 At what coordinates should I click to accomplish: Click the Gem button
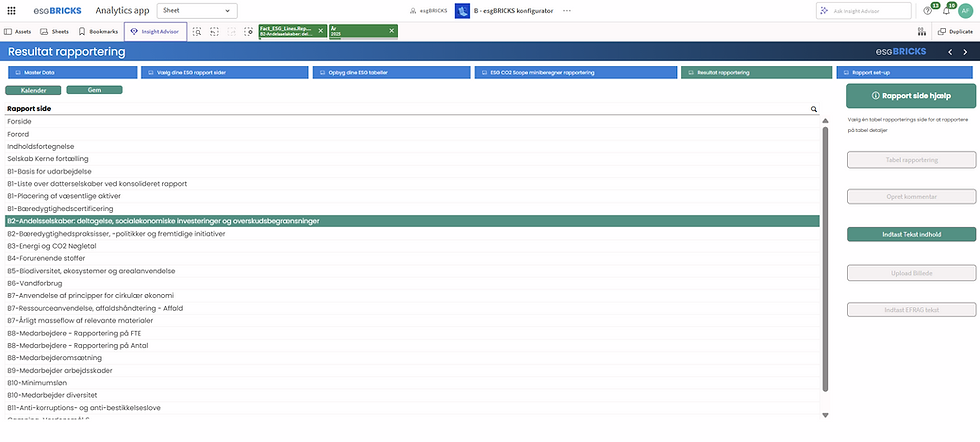point(94,90)
